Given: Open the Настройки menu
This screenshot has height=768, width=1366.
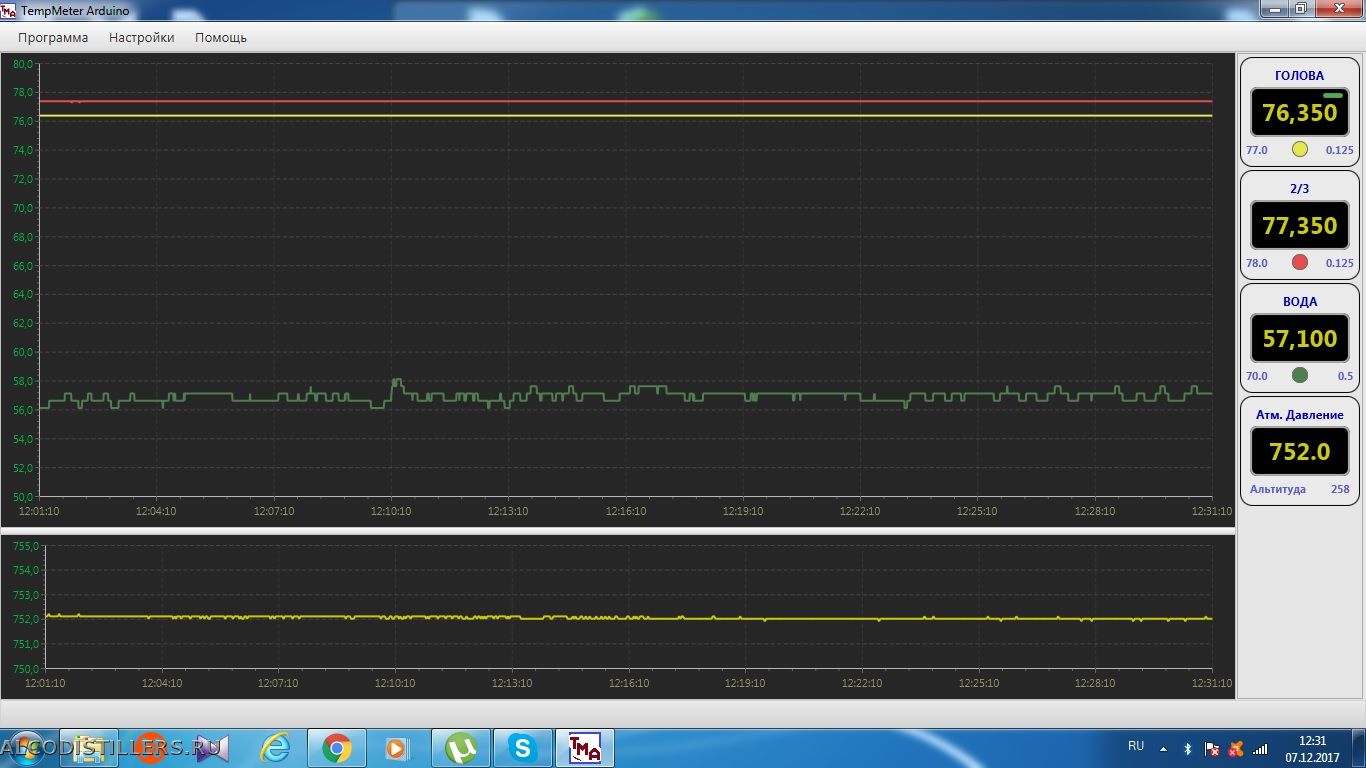Looking at the screenshot, I should coord(141,38).
